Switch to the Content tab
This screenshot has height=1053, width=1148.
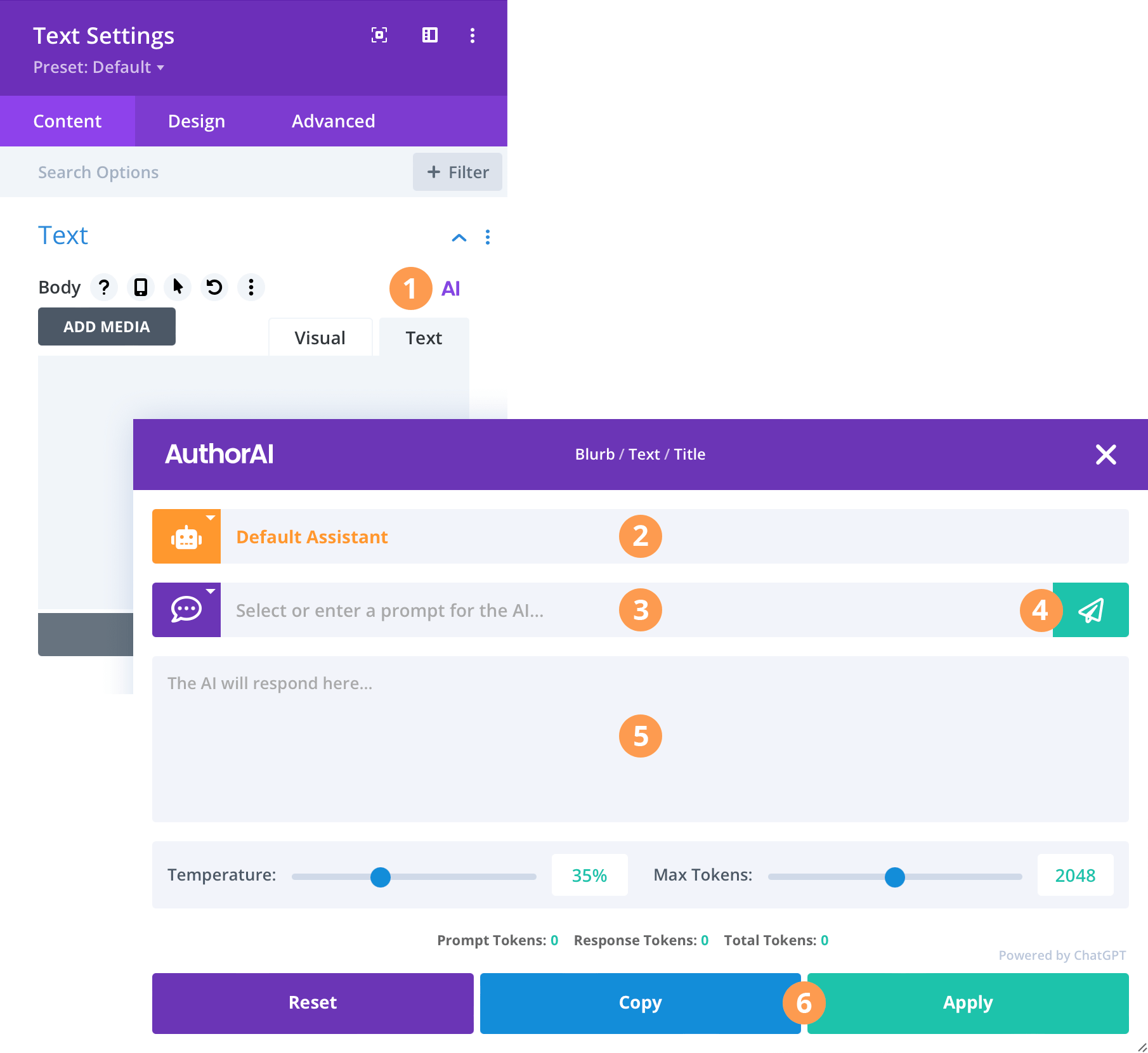(x=67, y=121)
